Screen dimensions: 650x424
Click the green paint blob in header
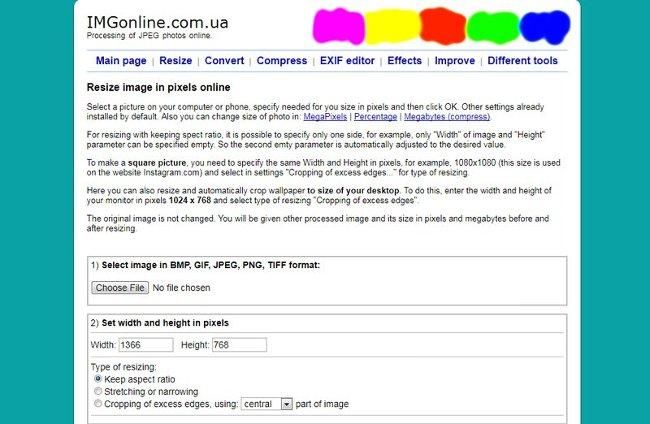point(493,27)
